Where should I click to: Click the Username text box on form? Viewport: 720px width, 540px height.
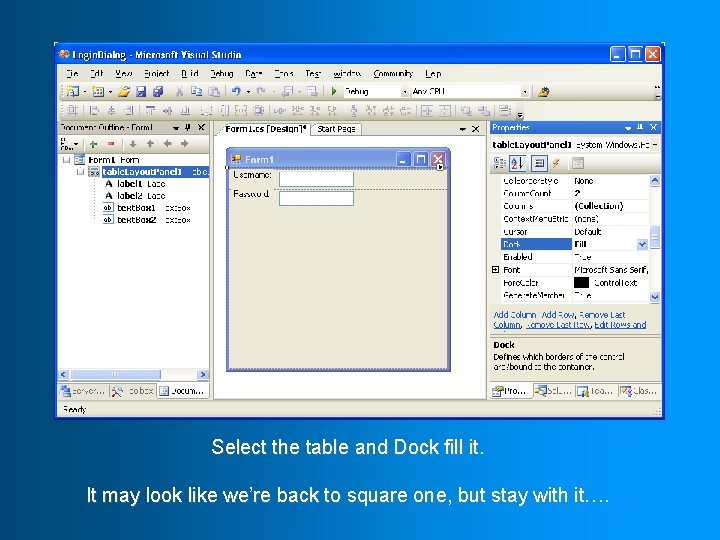coord(316,179)
